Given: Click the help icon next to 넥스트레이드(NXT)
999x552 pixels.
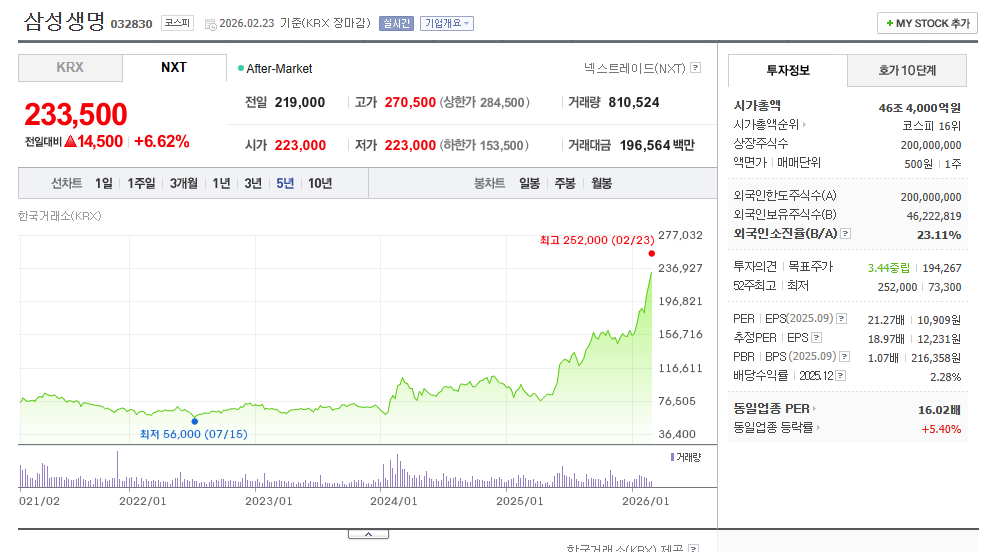Looking at the screenshot, I should pos(696,68).
